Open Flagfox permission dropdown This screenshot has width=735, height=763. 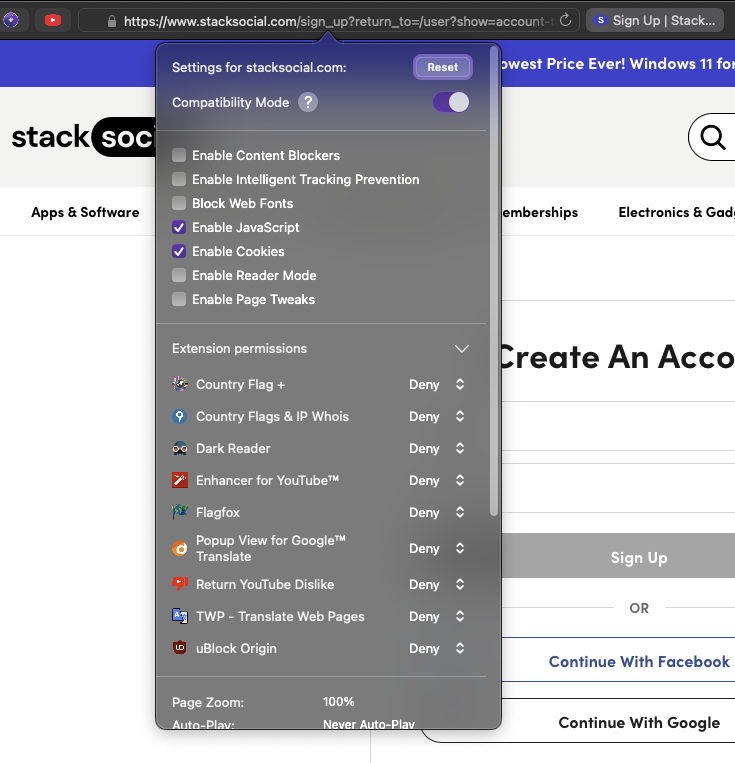click(x=437, y=512)
